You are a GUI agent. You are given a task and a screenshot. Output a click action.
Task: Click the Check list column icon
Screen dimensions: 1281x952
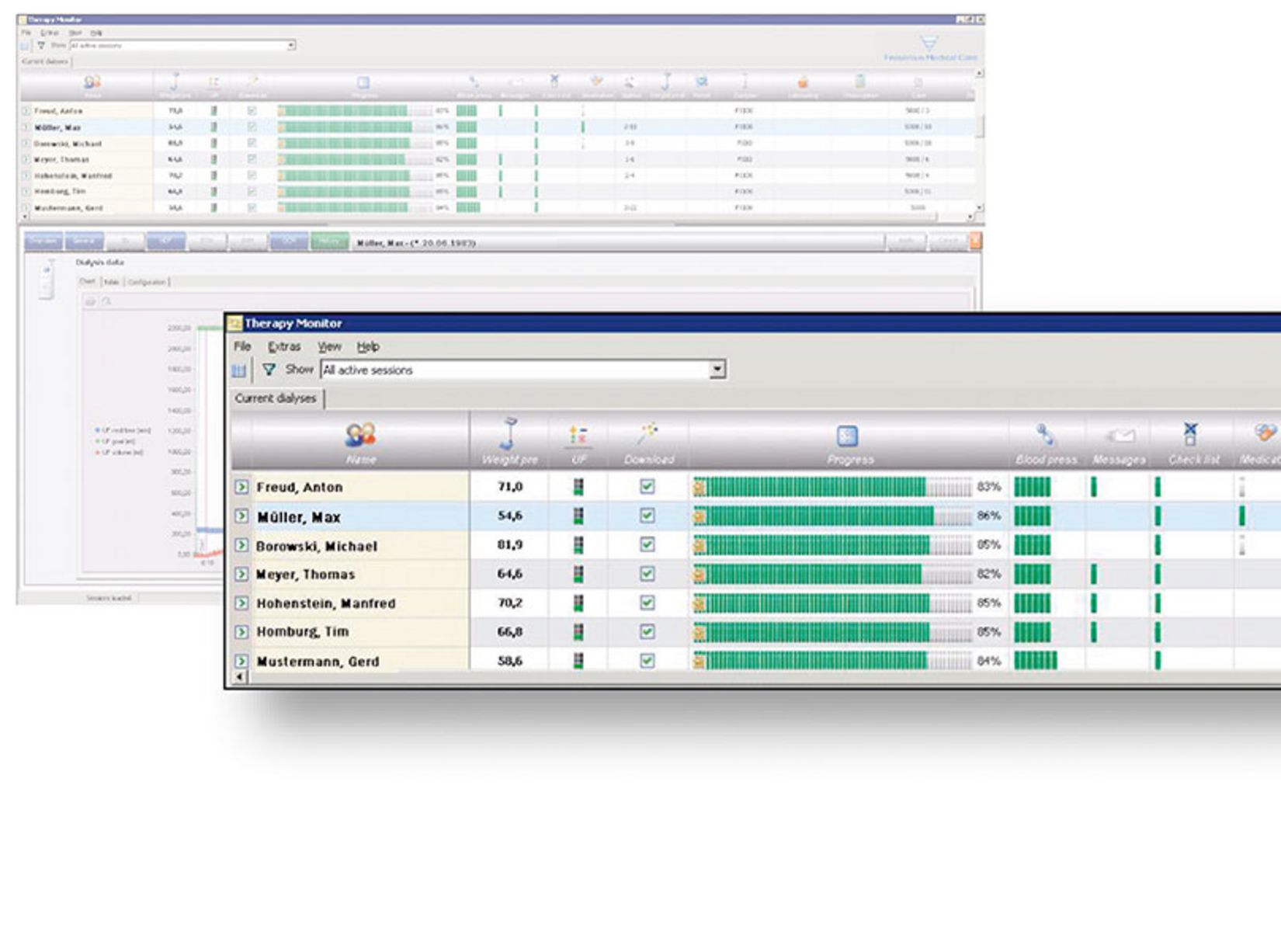(x=1190, y=434)
